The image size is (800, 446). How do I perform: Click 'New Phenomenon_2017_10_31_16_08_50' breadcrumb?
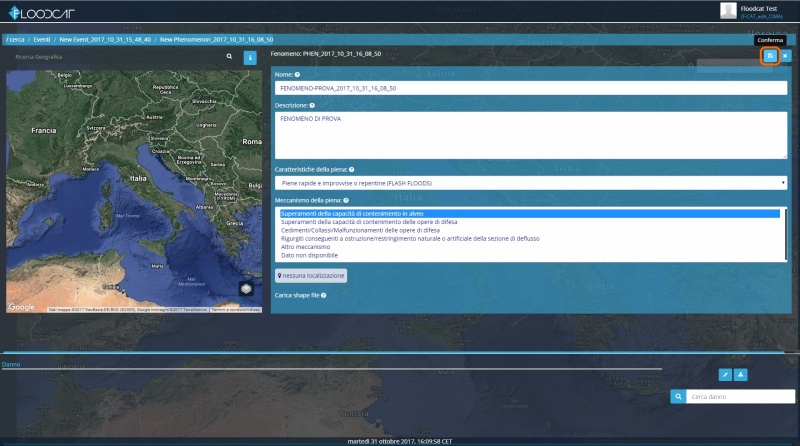[216, 39]
